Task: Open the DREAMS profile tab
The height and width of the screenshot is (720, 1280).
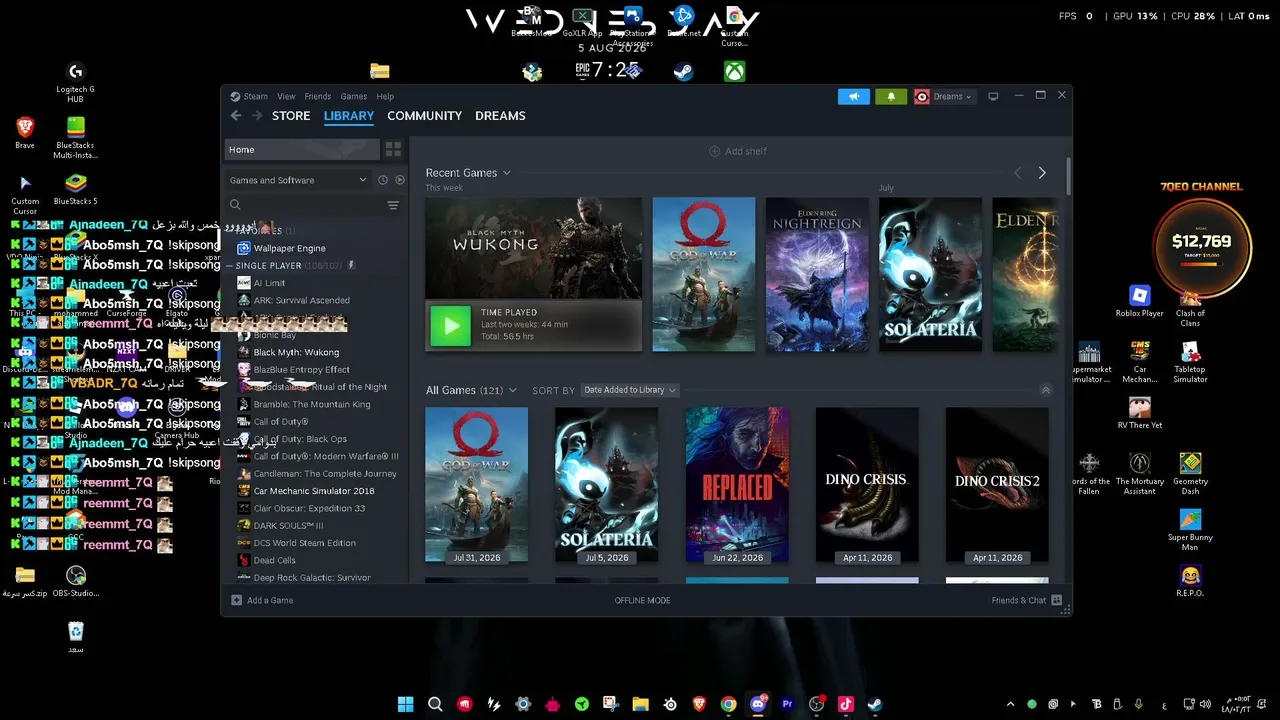Action: [x=500, y=116]
